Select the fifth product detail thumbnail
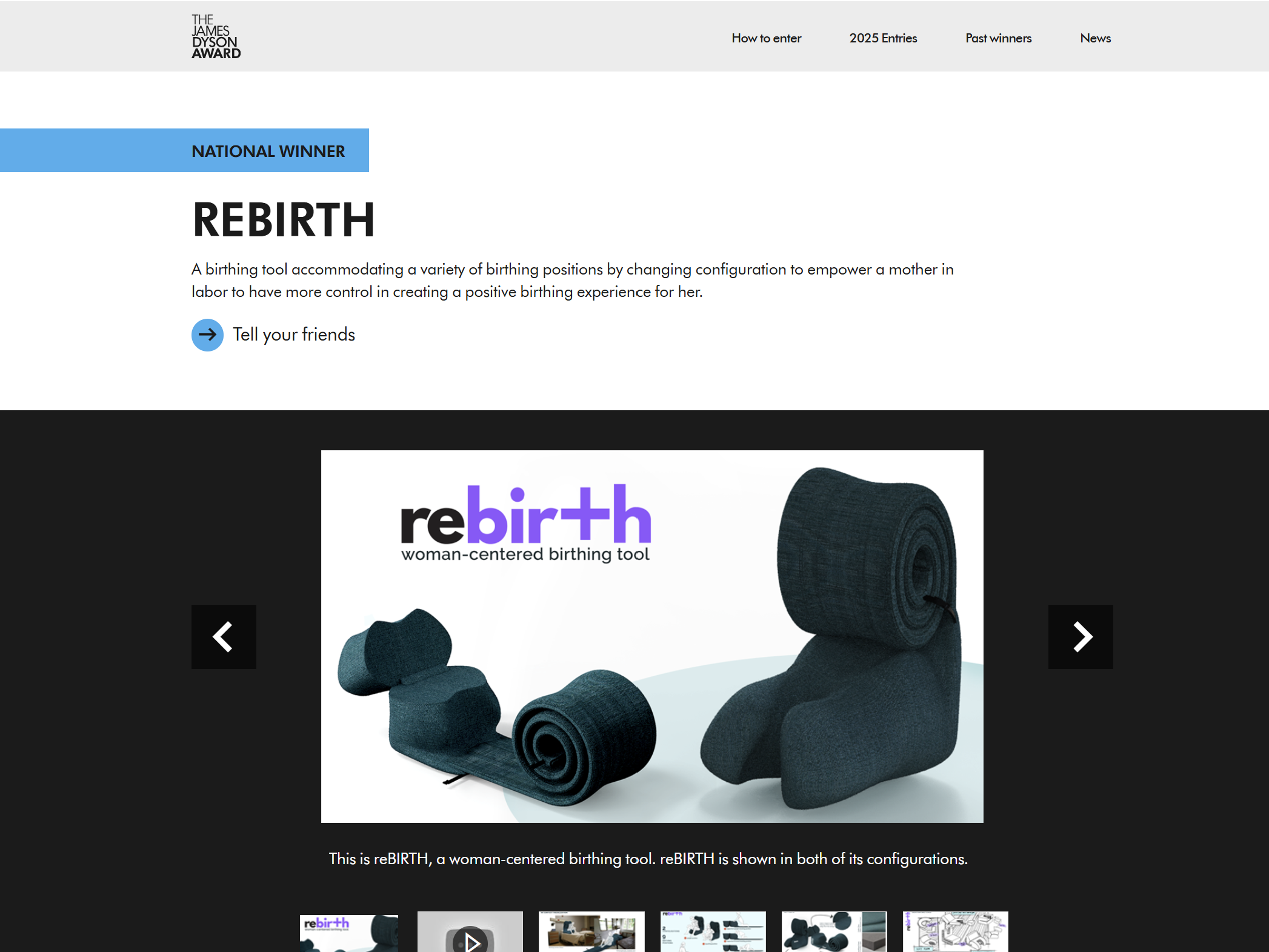This screenshot has width=1269, height=952. coord(834,932)
